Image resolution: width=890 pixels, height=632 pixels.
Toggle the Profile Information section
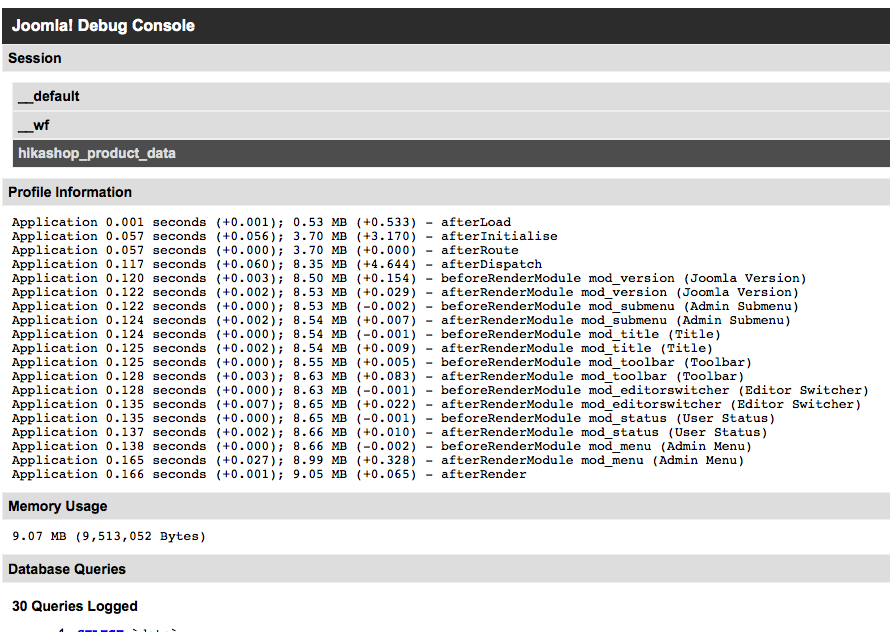point(446,192)
